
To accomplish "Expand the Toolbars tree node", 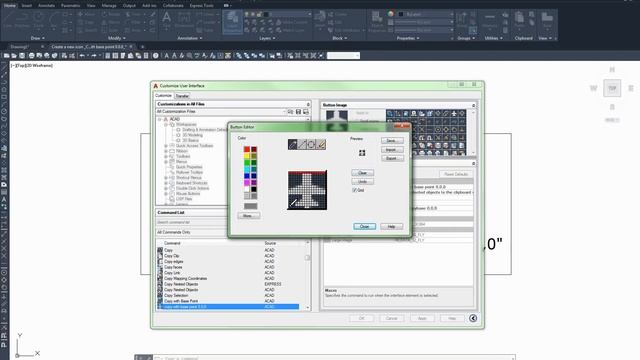I will pyautogui.click(x=166, y=156).
